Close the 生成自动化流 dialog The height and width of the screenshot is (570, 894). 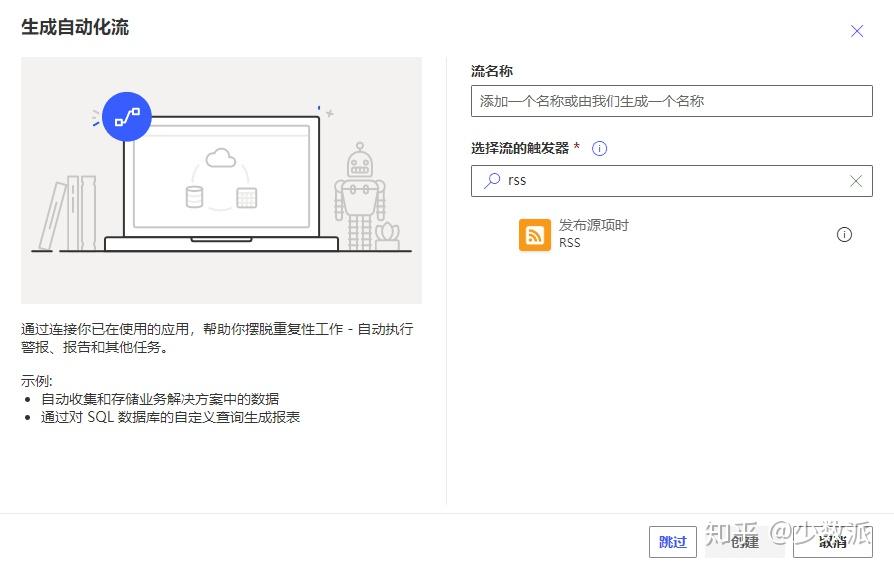pos(857,31)
